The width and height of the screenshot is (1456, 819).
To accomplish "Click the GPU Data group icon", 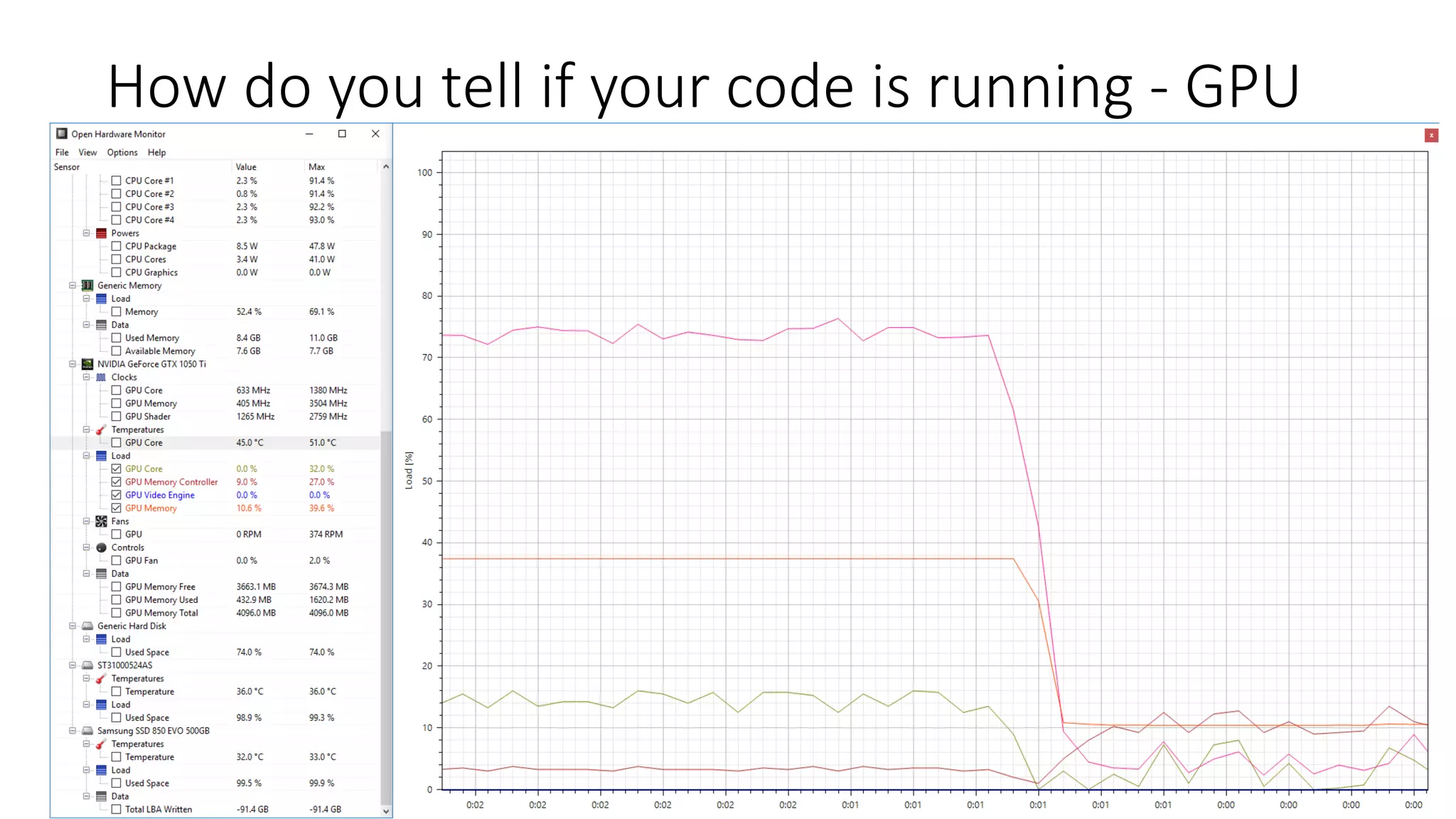I will coord(101,574).
